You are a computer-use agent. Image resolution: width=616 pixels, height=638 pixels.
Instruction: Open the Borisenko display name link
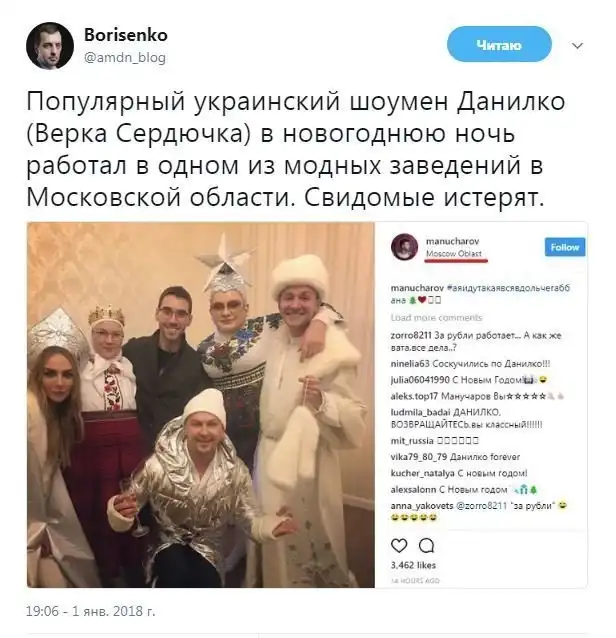(125, 35)
